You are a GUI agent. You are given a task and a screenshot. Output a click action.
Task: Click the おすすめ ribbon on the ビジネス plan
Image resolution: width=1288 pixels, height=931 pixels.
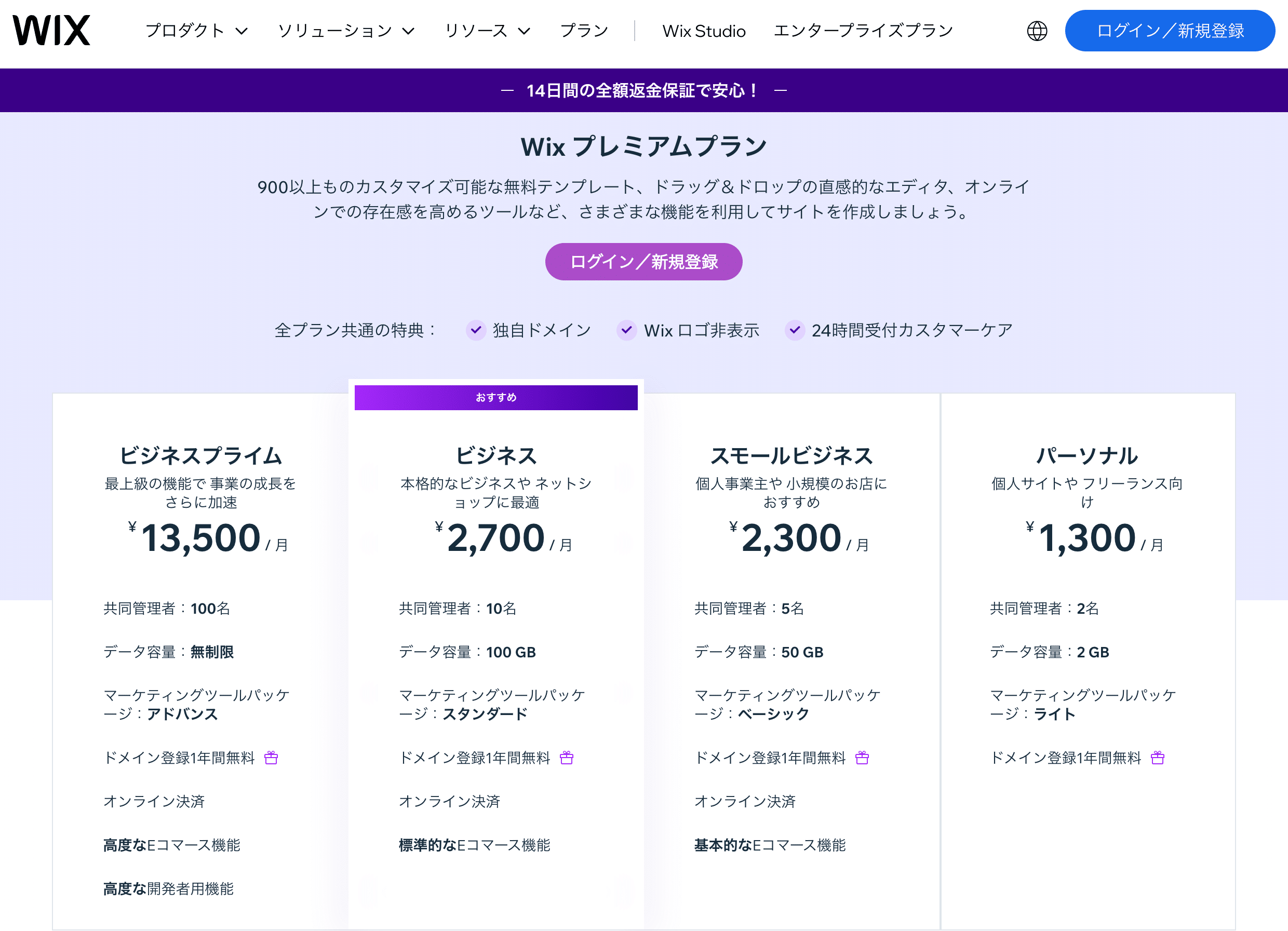coord(495,397)
